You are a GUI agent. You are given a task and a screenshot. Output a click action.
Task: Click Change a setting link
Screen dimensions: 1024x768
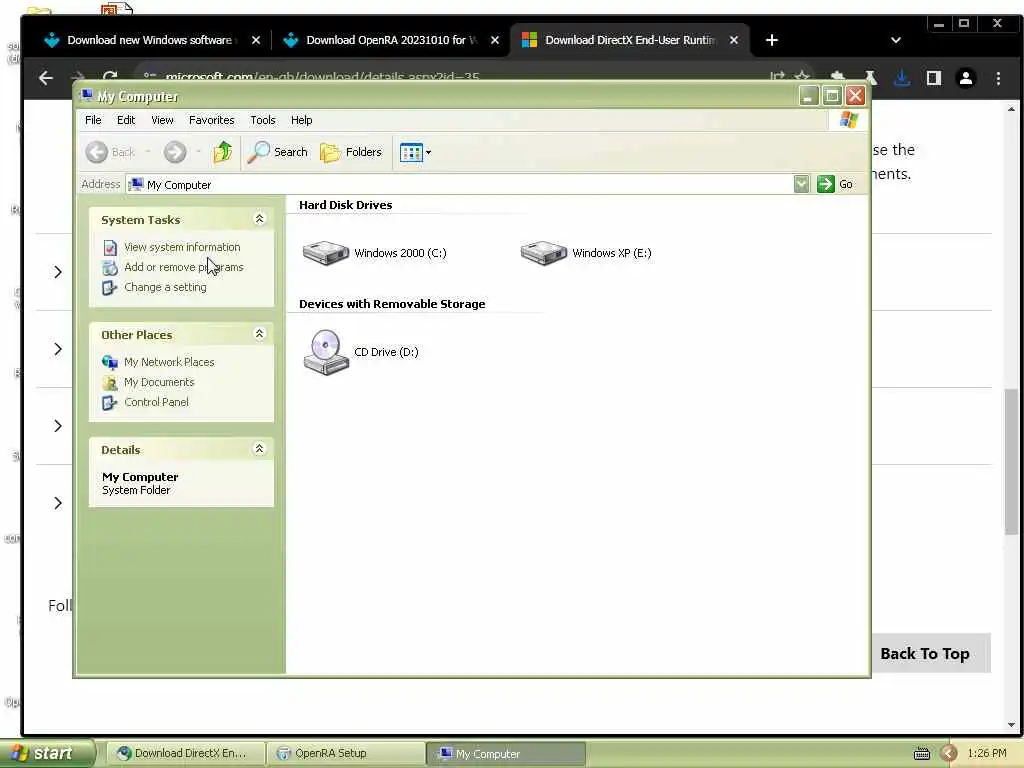pyautogui.click(x=165, y=287)
